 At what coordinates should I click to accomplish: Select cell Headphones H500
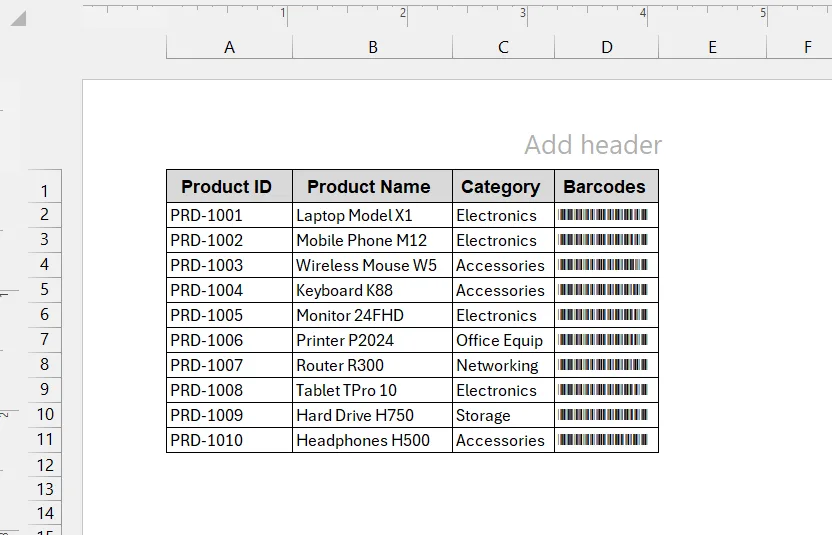point(372,439)
